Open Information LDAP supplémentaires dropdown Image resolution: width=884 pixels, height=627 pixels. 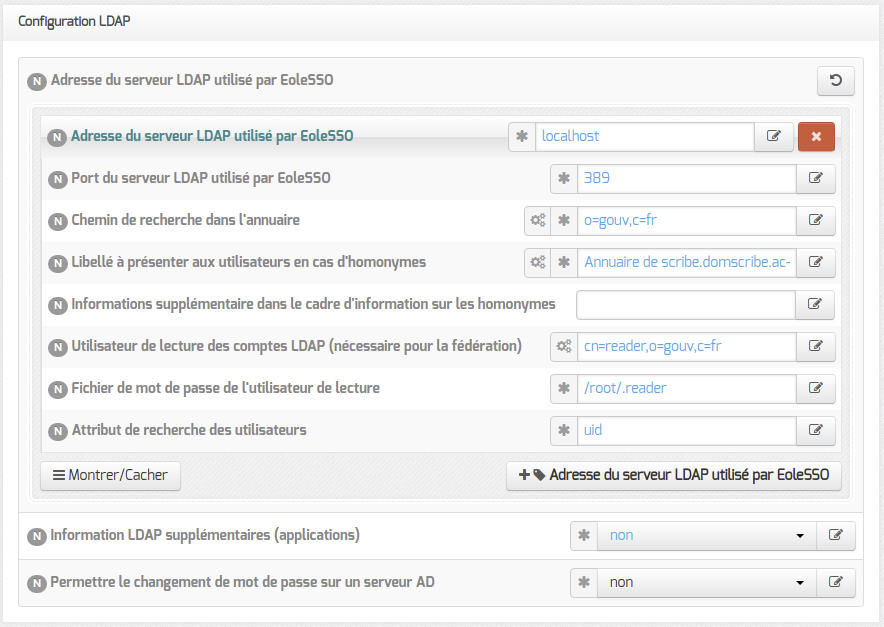[707, 536]
